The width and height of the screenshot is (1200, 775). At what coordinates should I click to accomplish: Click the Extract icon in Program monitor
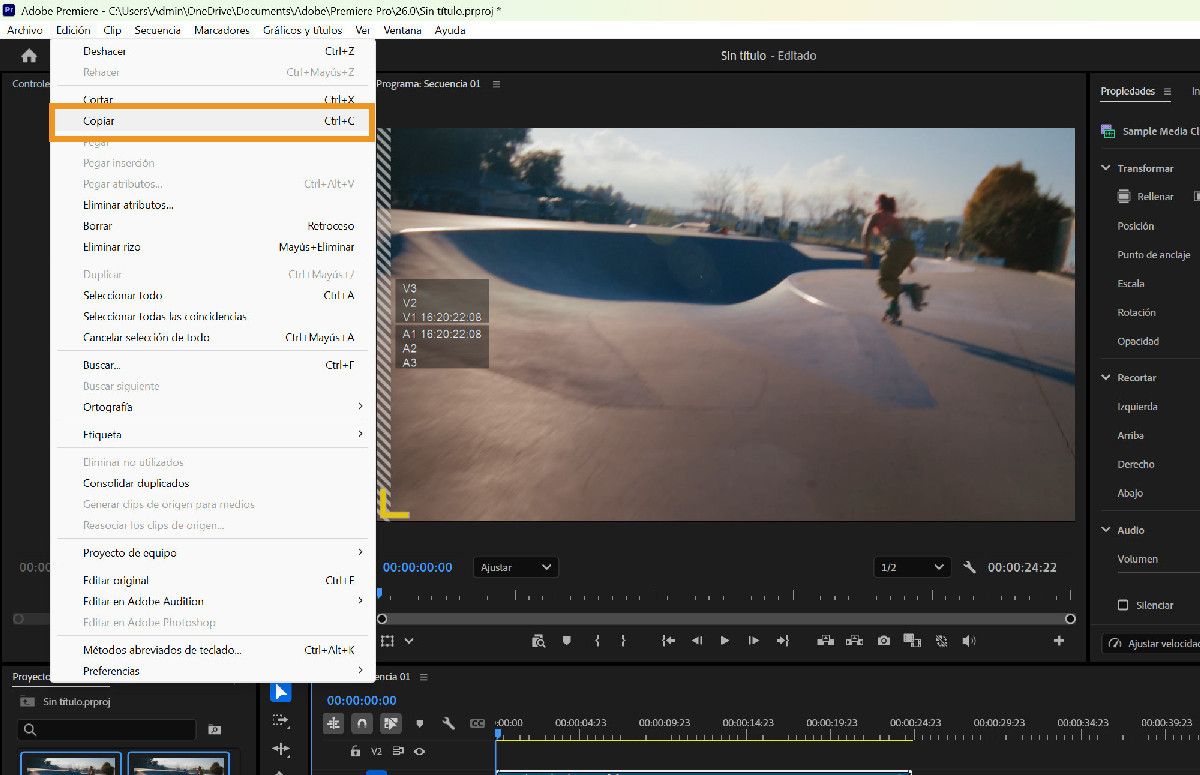click(855, 641)
